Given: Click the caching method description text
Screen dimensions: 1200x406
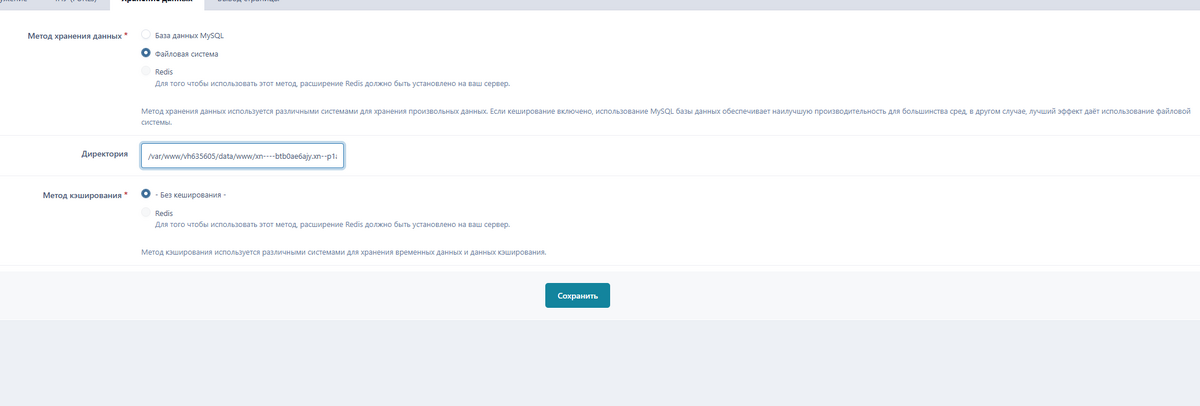Looking at the screenshot, I should (349, 252).
